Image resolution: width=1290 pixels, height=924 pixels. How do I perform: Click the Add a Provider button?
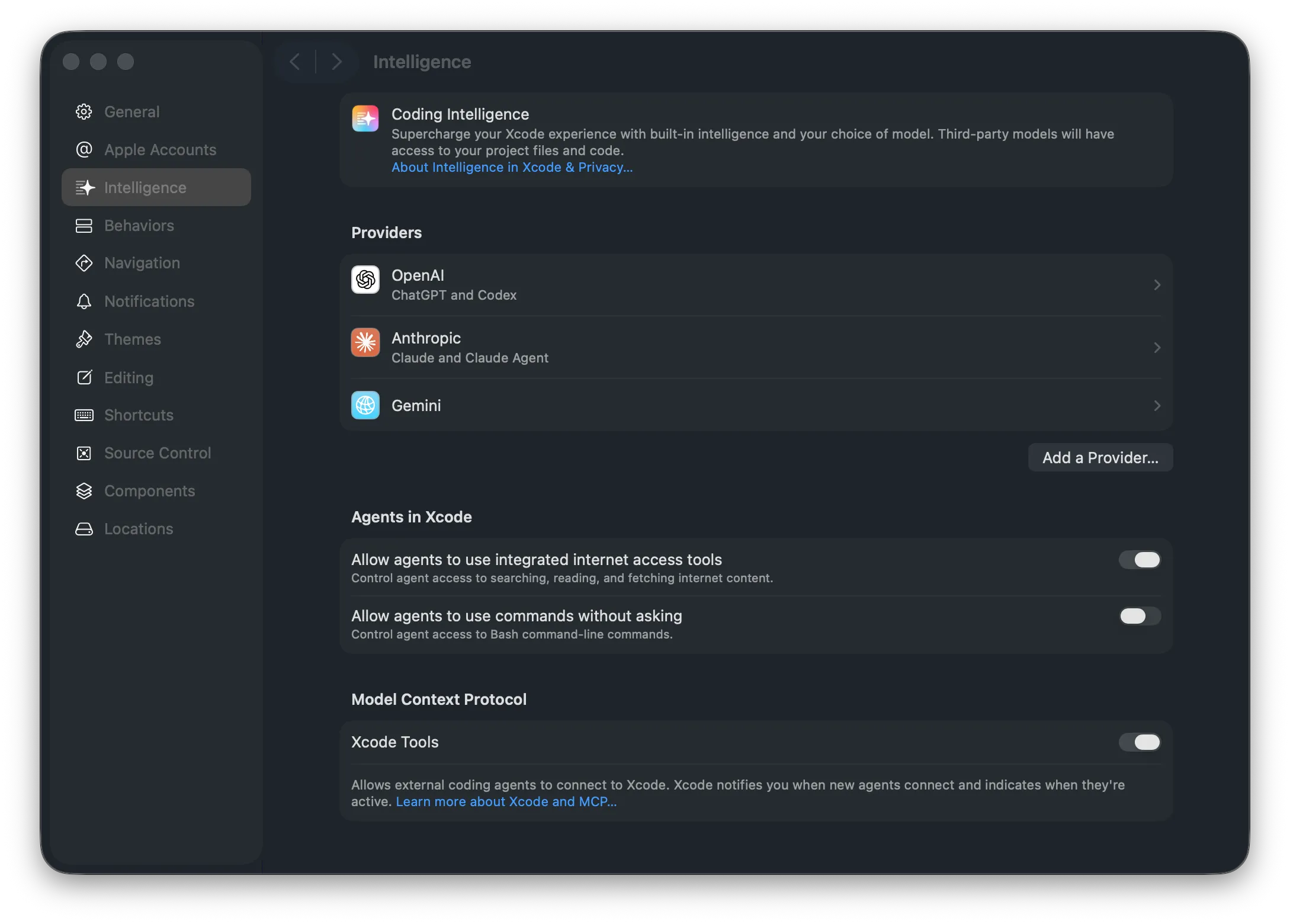point(1100,457)
